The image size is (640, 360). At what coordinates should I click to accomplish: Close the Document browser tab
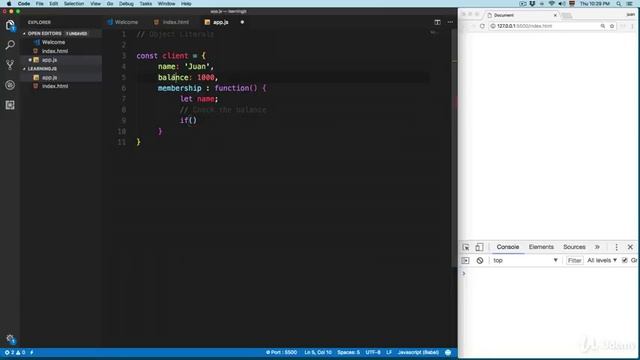[x=555, y=15]
